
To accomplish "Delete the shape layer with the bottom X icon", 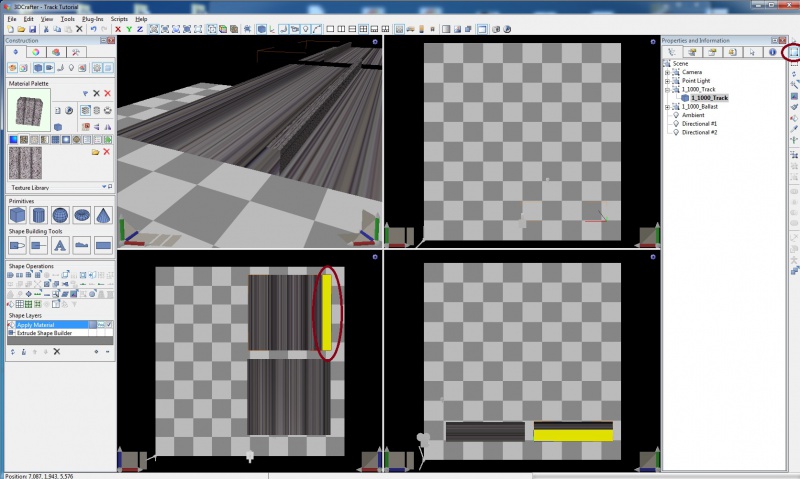I will 57,351.
